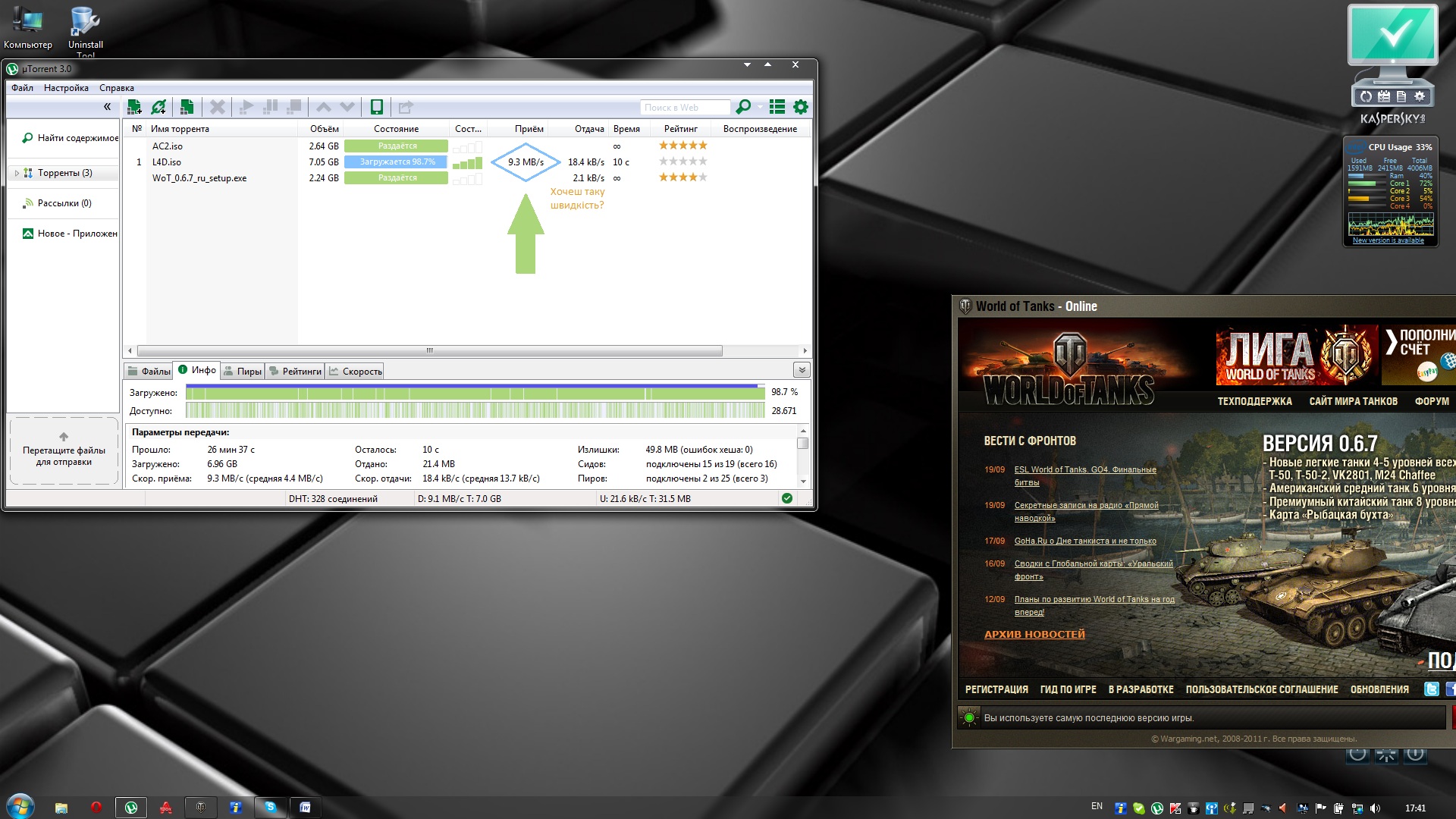The image size is (1456, 819).
Task: Click torrent list scroll right arrow
Action: click(805, 350)
